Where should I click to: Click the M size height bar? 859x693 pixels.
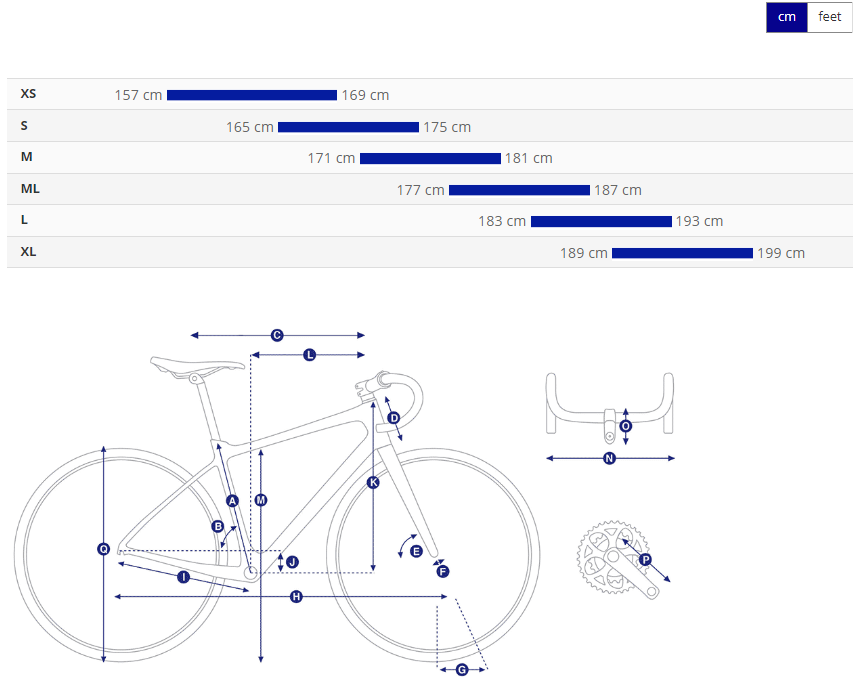tap(430, 158)
